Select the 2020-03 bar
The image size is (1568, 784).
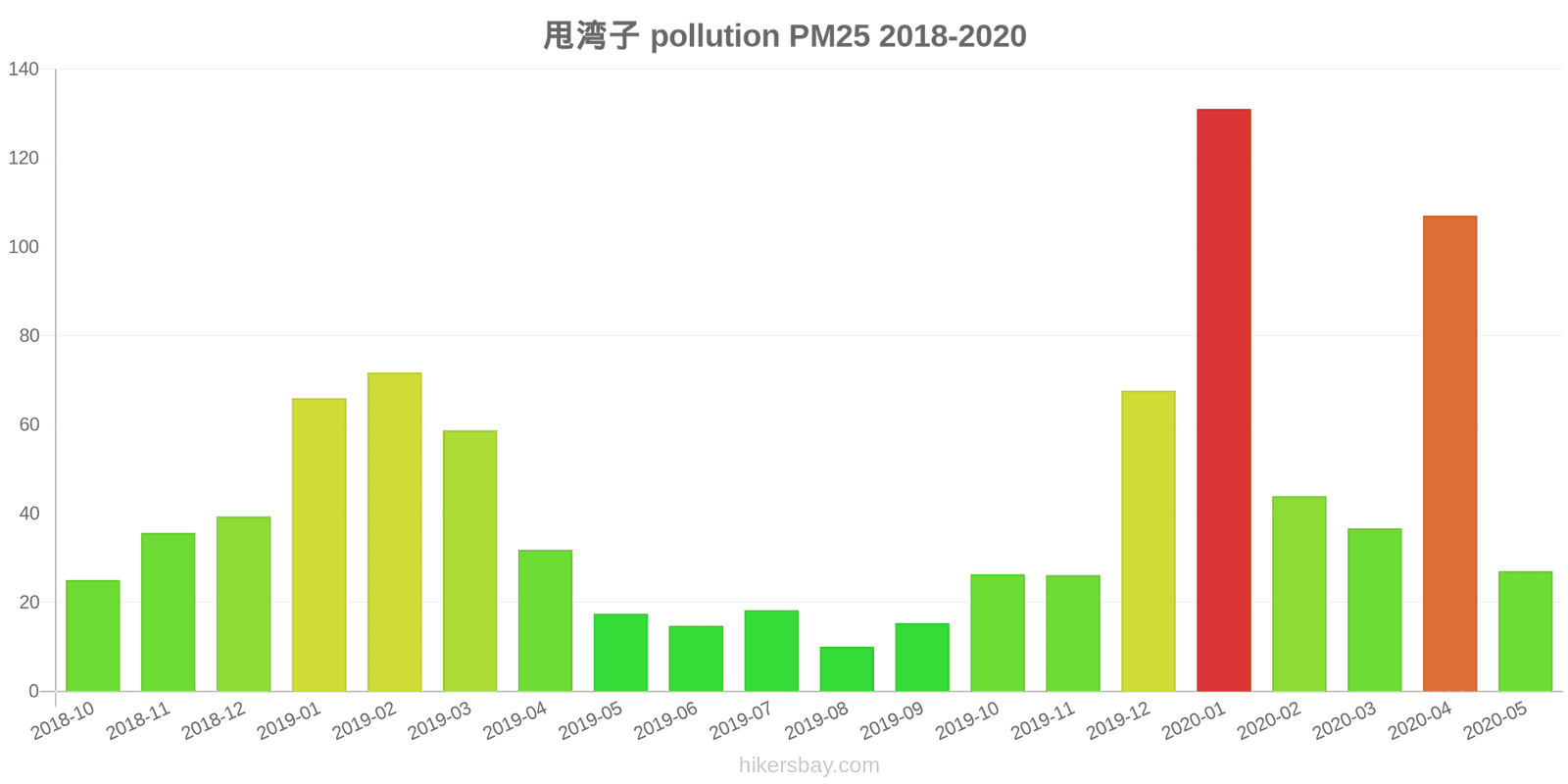[x=1374, y=610]
